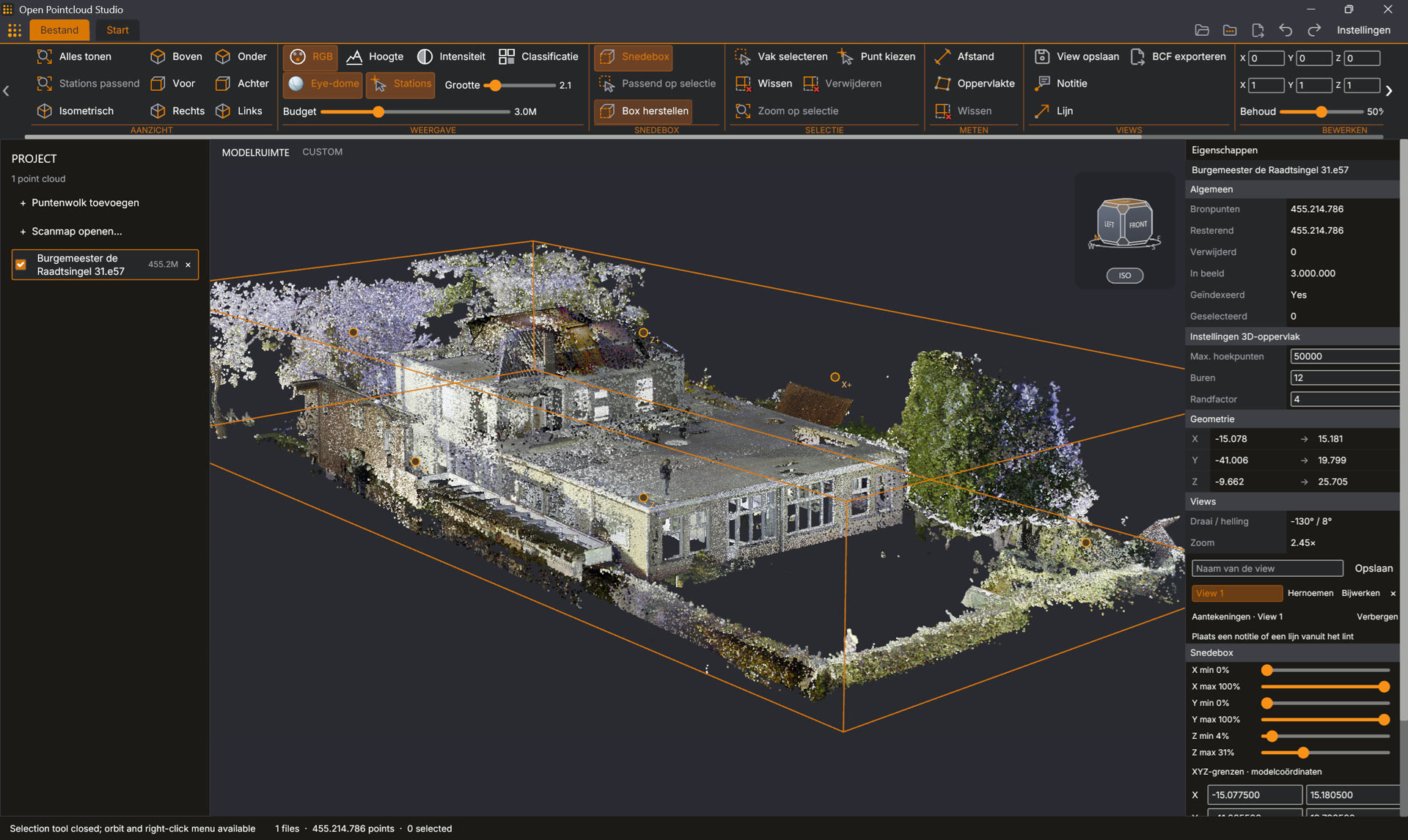Screen dimensions: 1408x840
Task: Click the Box herstellen button
Action: pyautogui.click(x=643, y=111)
